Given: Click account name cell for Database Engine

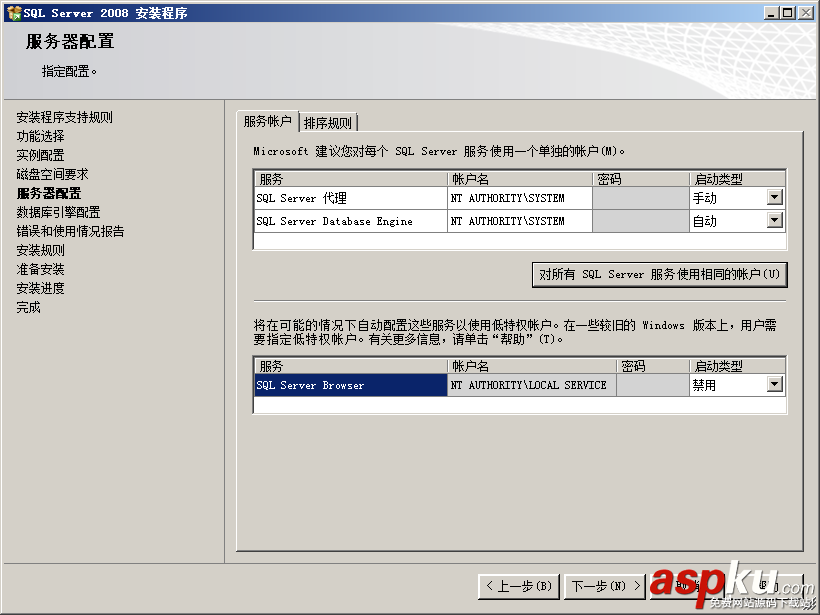Looking at the screenshot, I should [520, 221].
